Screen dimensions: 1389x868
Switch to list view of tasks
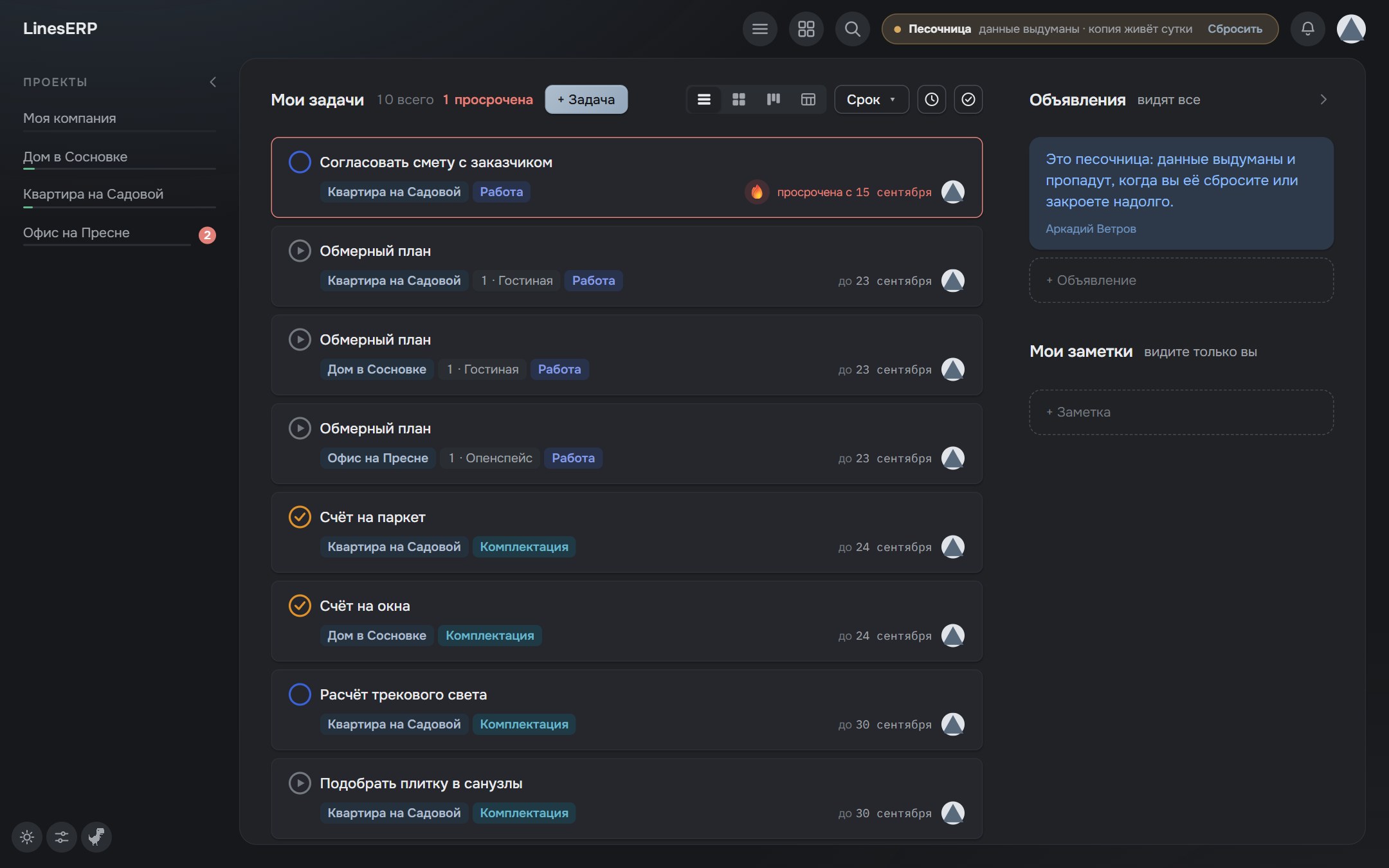[704, 100]
